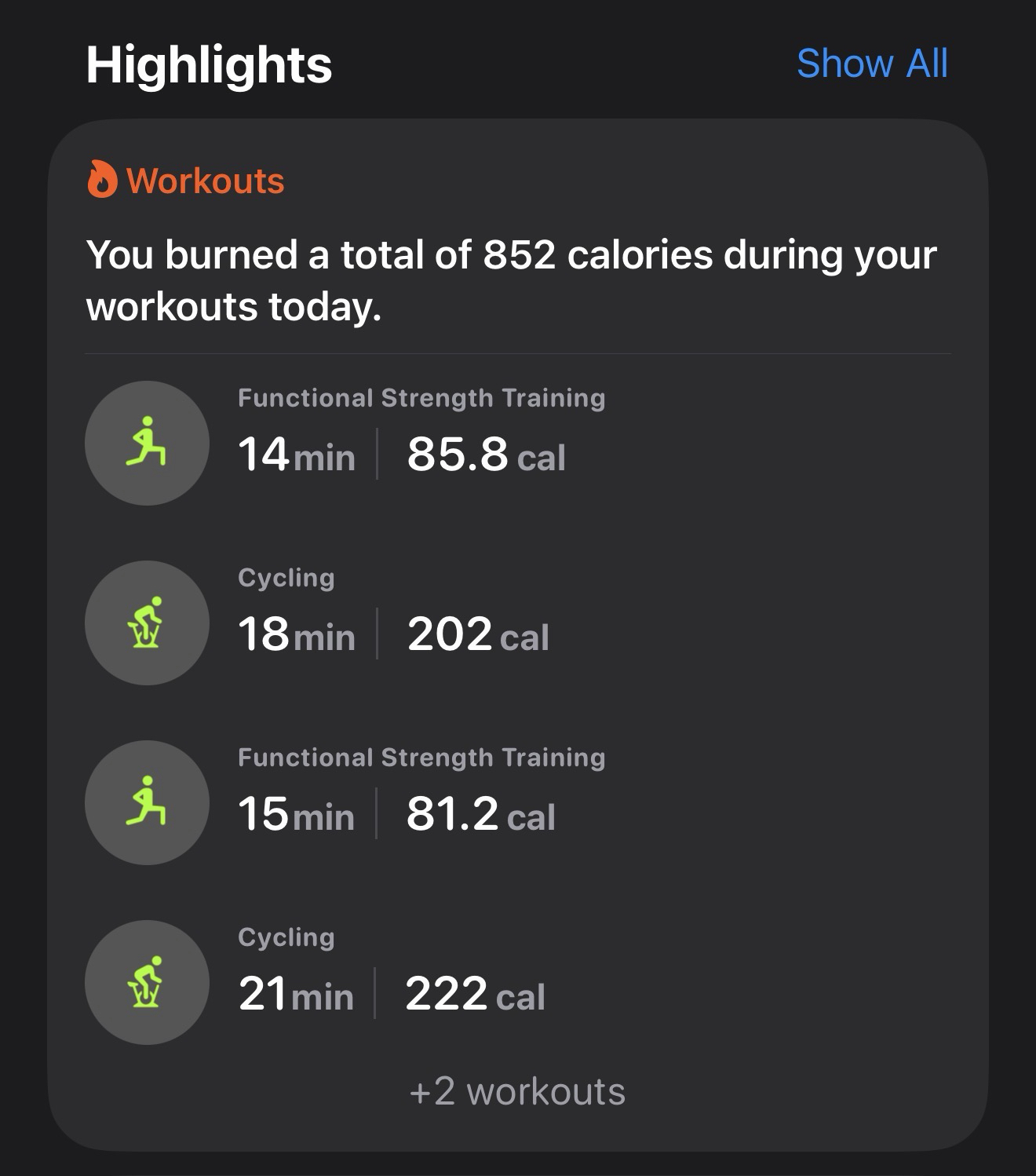Select the 15 min duration
Image resolution: width=1036 pixels, height=1176 pixels.
[296, 814]
